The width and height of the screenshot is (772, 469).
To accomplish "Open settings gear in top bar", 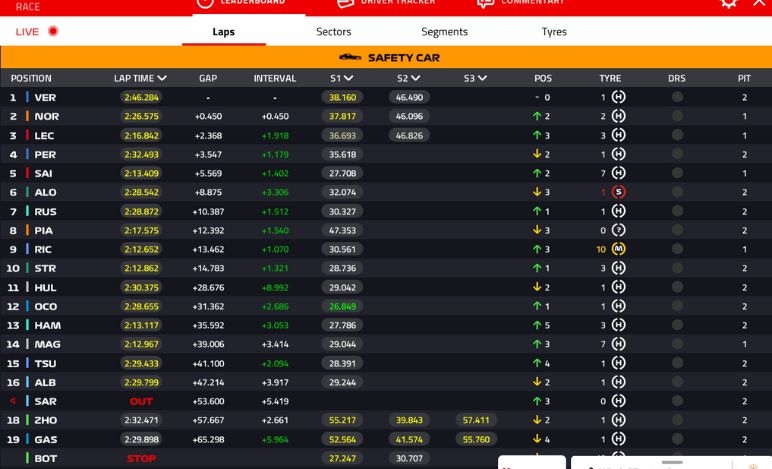I will 729,3.
